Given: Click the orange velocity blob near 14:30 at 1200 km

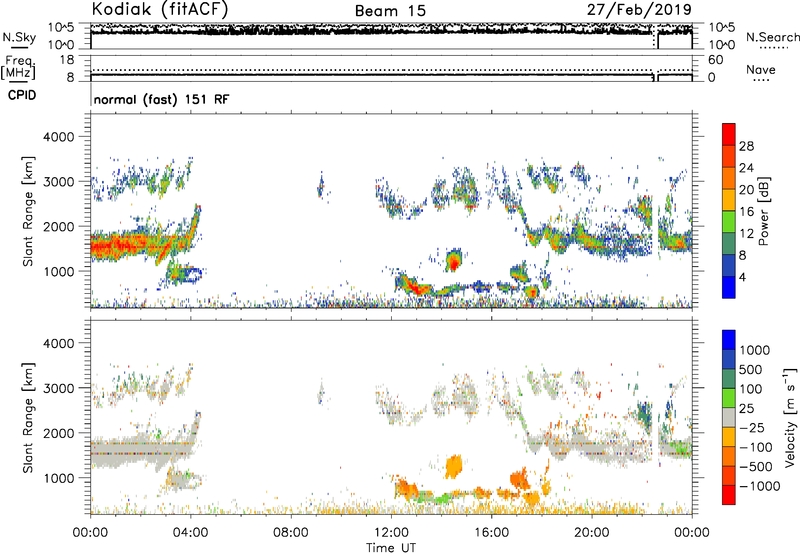Looking at the screenshot, I should (x=453, y=466).
